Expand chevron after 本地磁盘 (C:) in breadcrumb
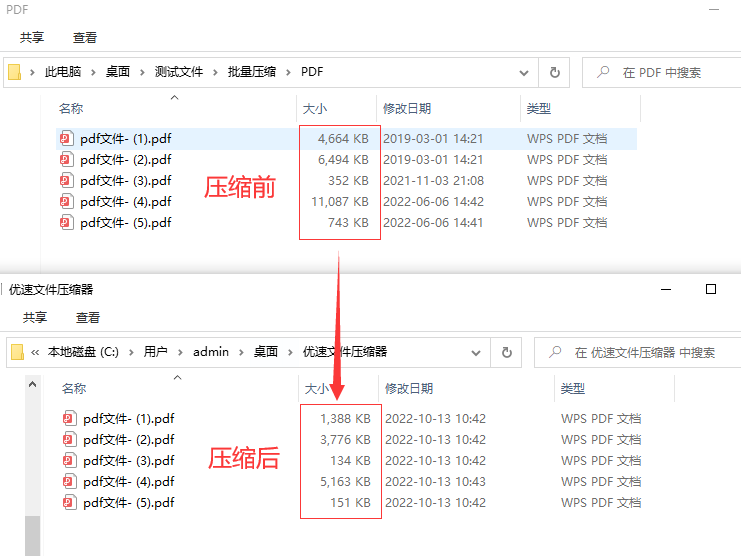Image resolution: width=741 pixels, height=556 pixels. coord(131,352)
